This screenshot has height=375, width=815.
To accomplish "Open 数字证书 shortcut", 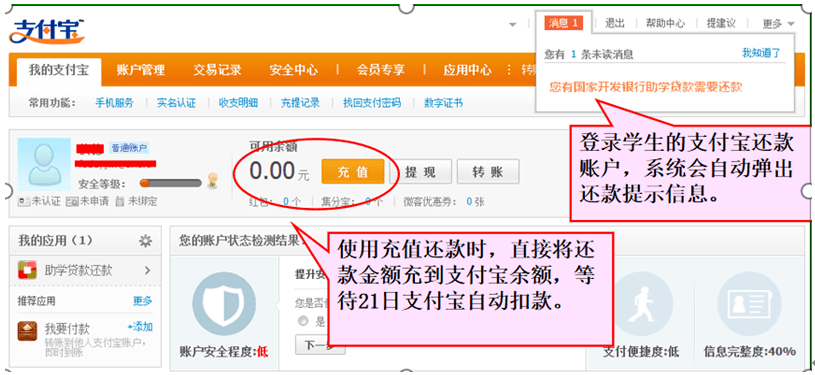I will 443,103.
